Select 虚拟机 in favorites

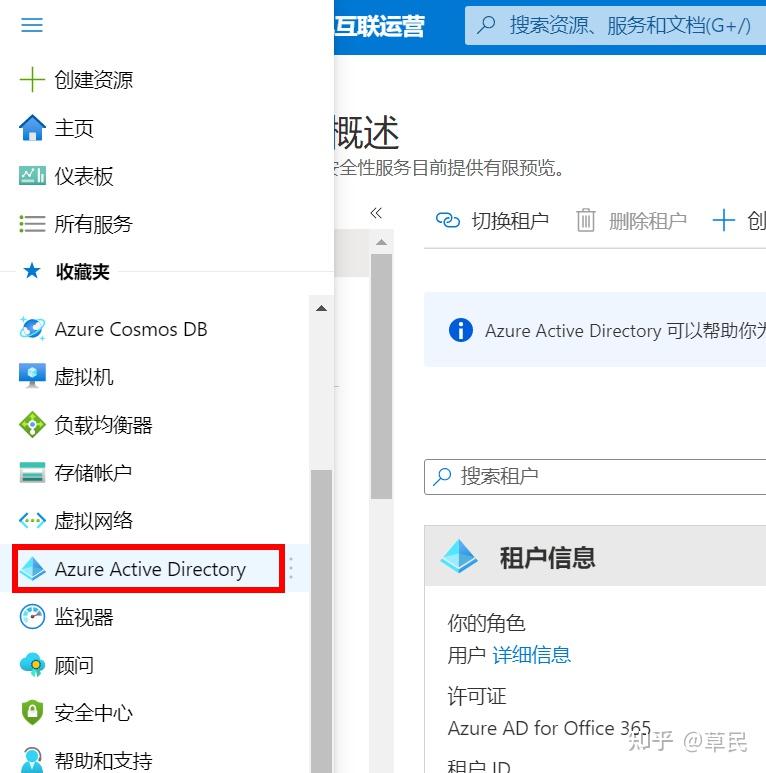point(84,377)
